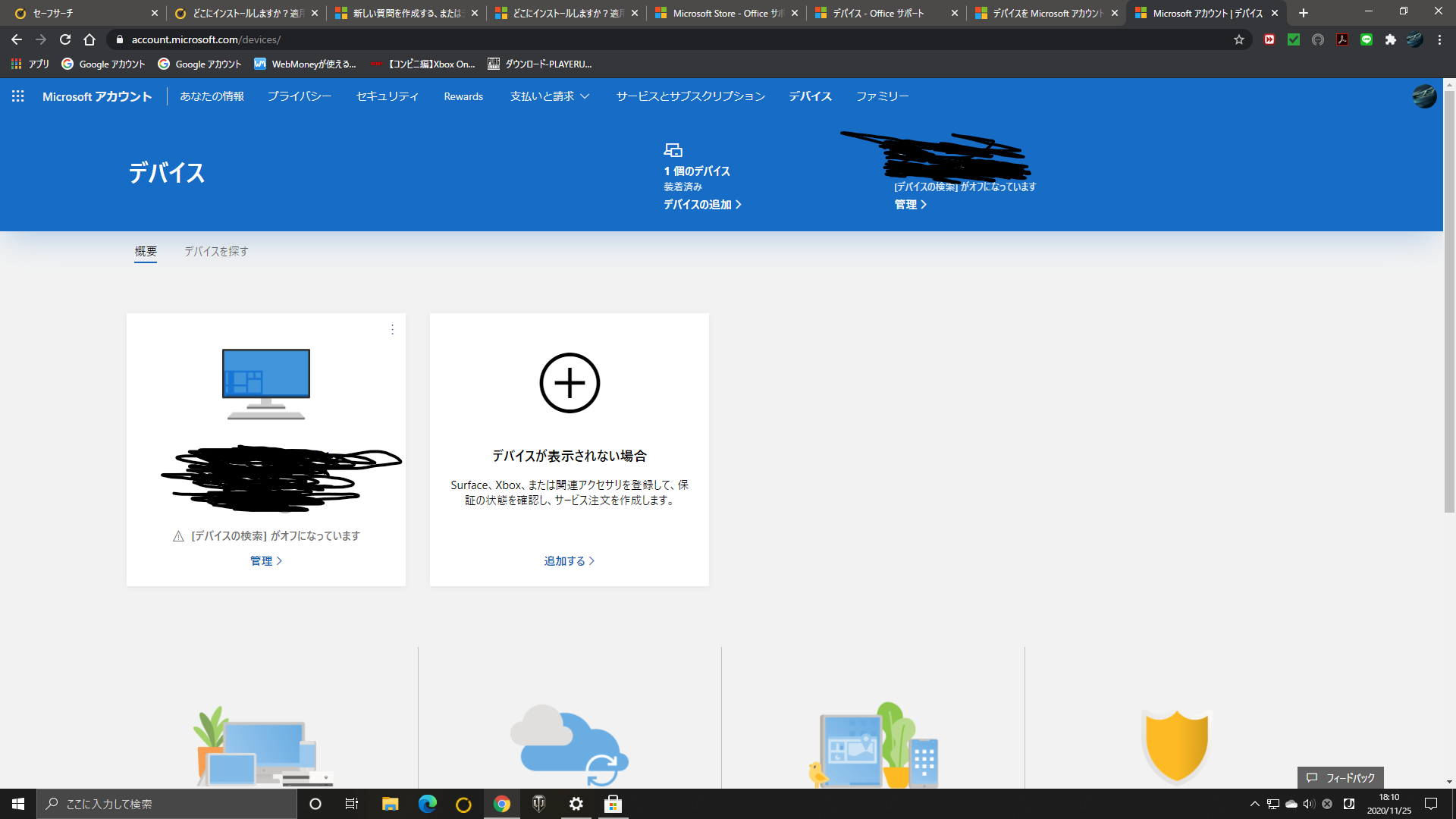The width and height of the screenshot is (1456, 819).
Task: Open Microsoft Store from taskbar
Action: [x=613, y=804]
